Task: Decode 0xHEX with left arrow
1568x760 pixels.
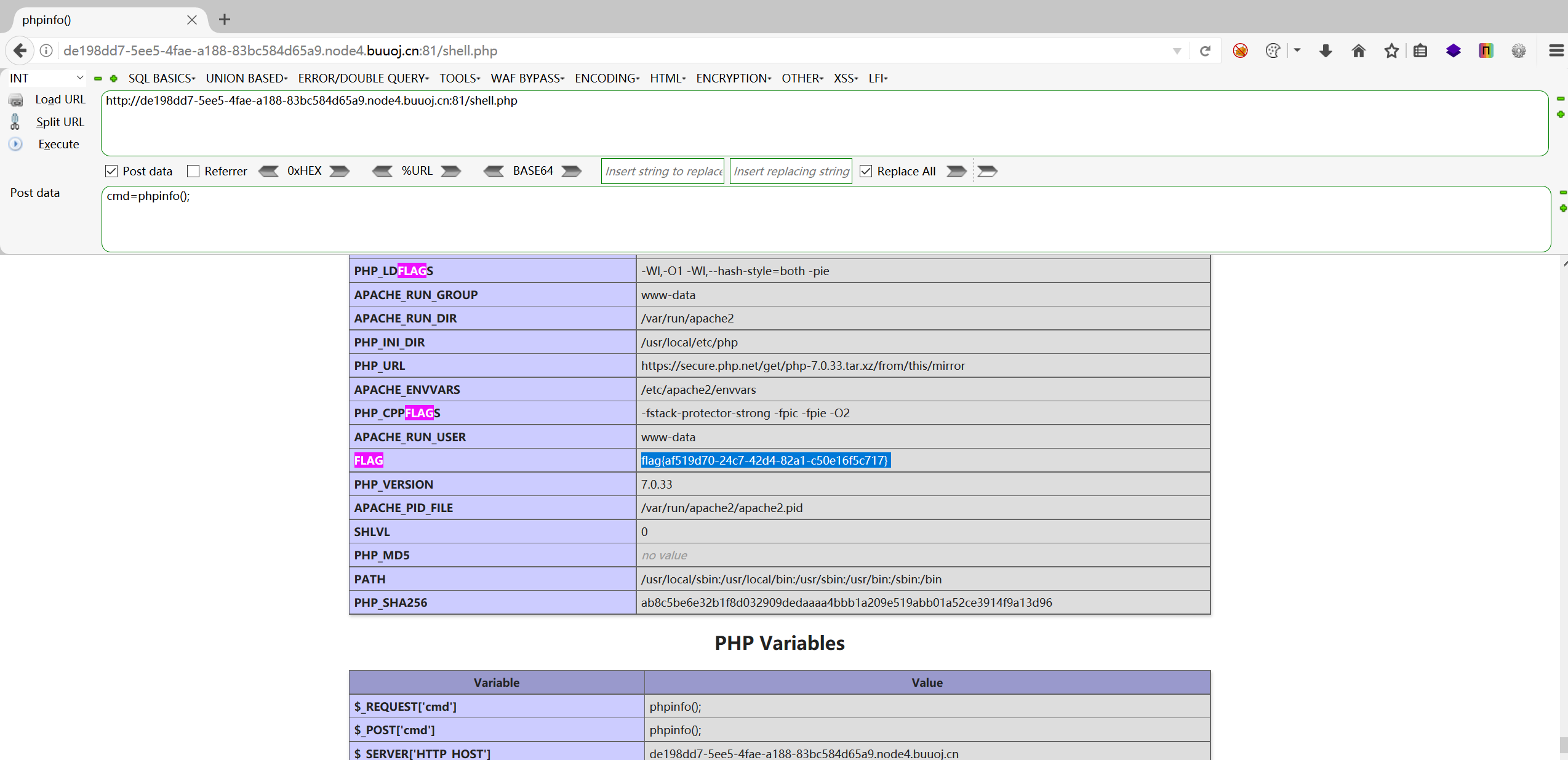Action: pos(268,171)
